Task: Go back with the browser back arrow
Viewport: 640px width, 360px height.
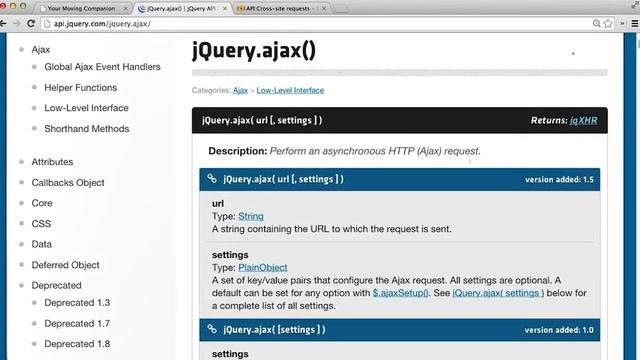Action: [3, 24]
